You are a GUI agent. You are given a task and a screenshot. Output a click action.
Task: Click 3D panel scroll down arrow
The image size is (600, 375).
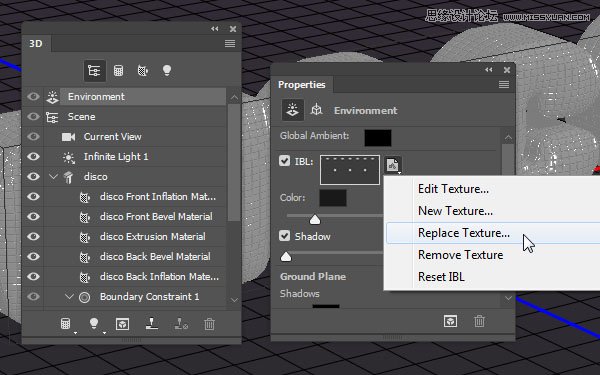coord(234,300)
